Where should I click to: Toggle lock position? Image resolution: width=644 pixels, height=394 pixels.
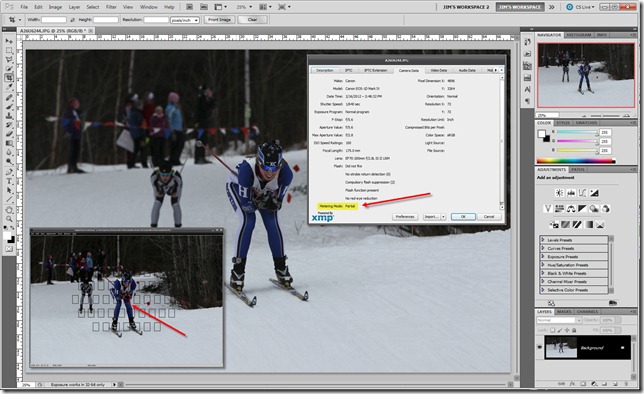(x=567, y=330)
